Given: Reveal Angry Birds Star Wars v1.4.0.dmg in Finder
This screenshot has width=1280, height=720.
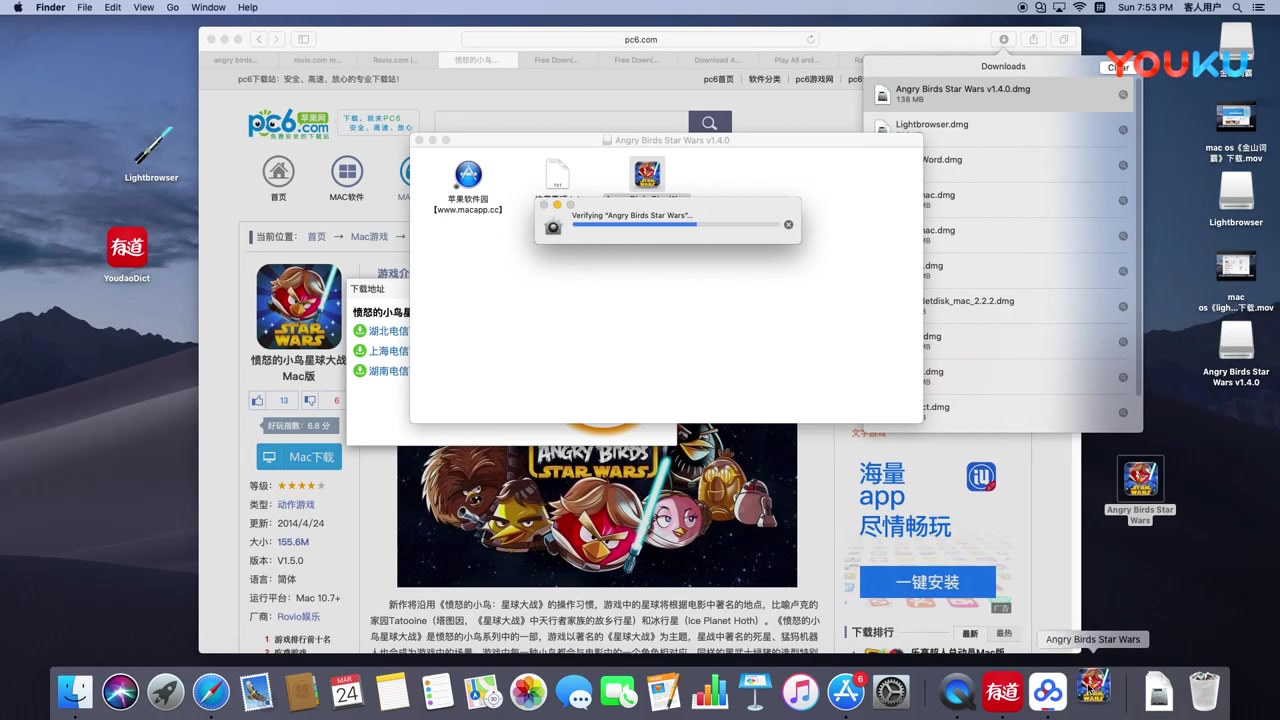Looking at the screenshot, I should pos(1123,95).
